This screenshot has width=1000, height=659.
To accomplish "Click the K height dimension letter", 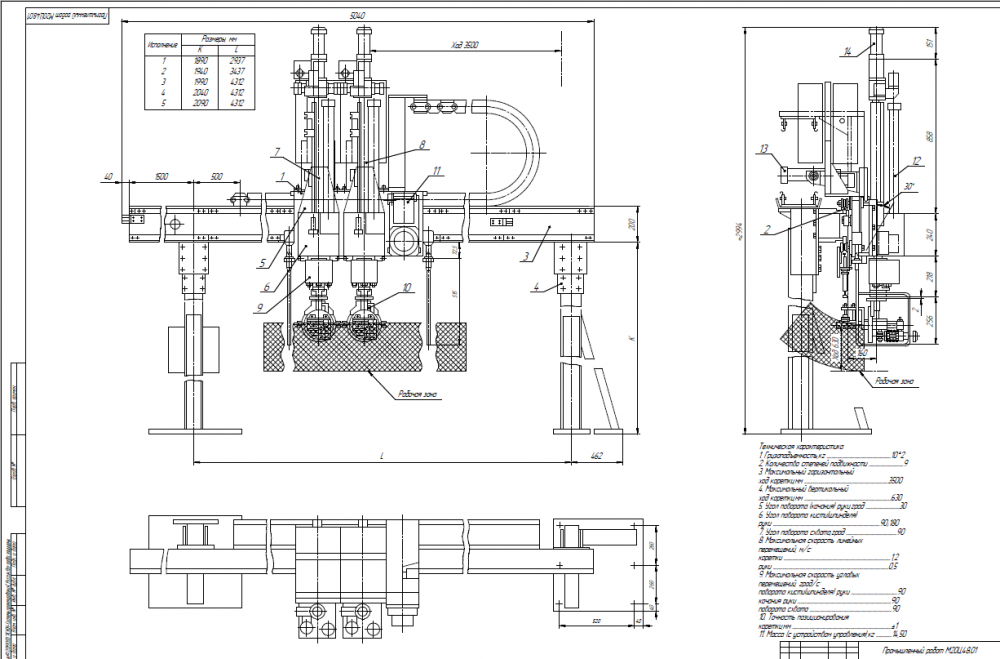I will pos(632,338).
